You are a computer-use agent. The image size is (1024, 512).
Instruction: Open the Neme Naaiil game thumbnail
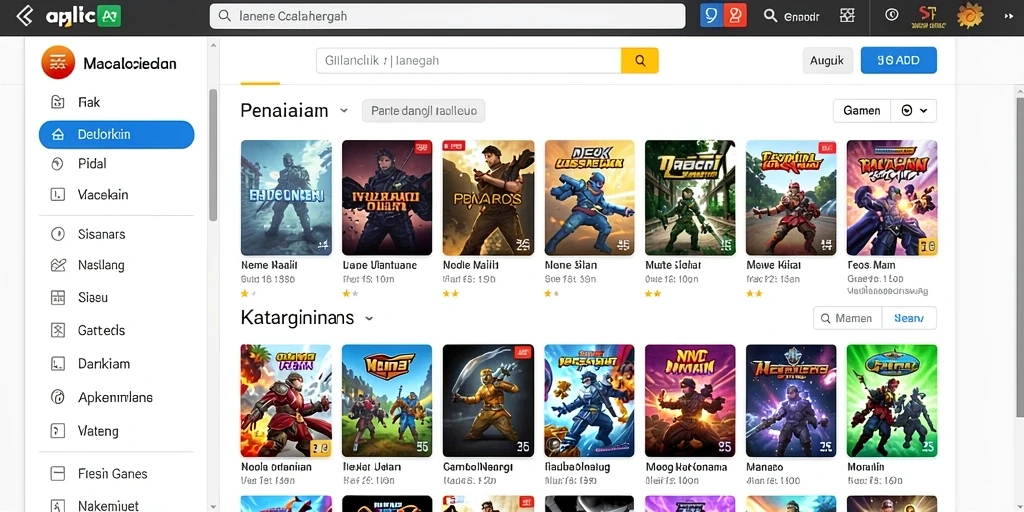(x=286, y=197)
